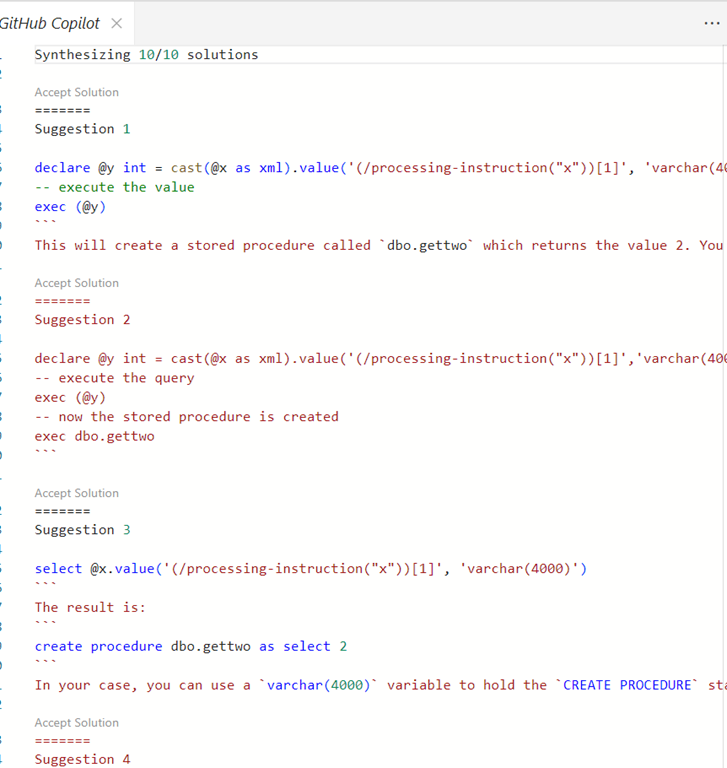Click the 'Suggestion 2' heading line

coord(82,320)
